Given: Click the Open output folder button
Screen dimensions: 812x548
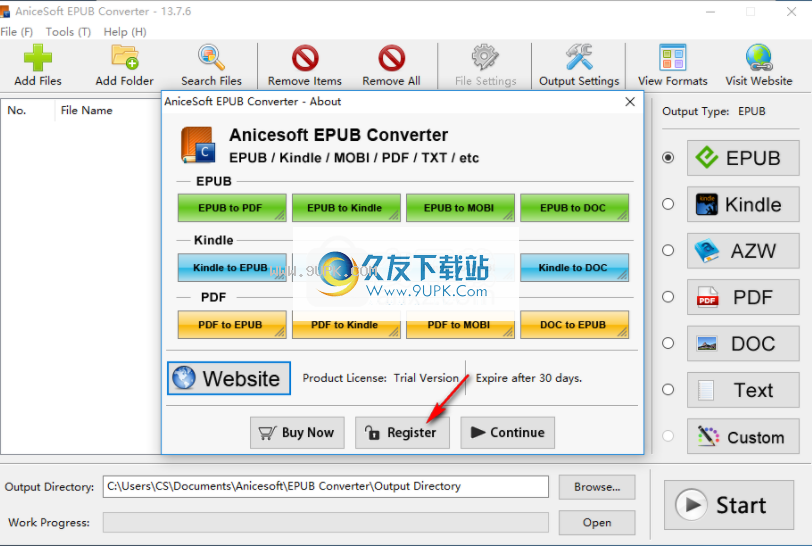Looking at the screenshot, I should tap(597, 523).
